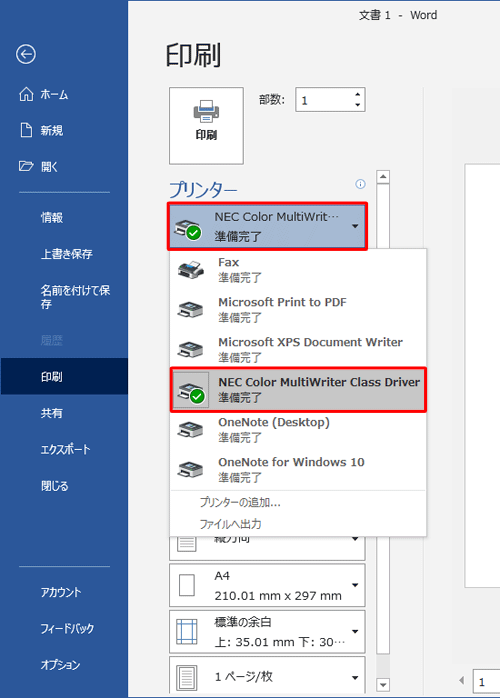Choose OneNote for Windows 10 printer
This screenshot has width=500, height=698.
(298, 470)
